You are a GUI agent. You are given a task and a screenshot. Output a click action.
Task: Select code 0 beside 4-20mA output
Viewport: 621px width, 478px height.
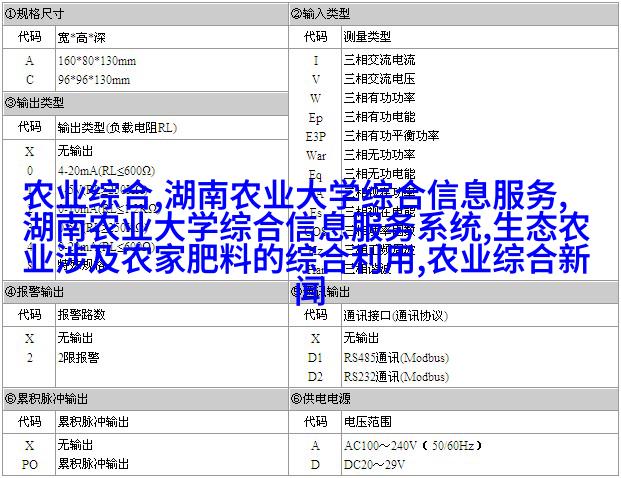tap(29, 171)
